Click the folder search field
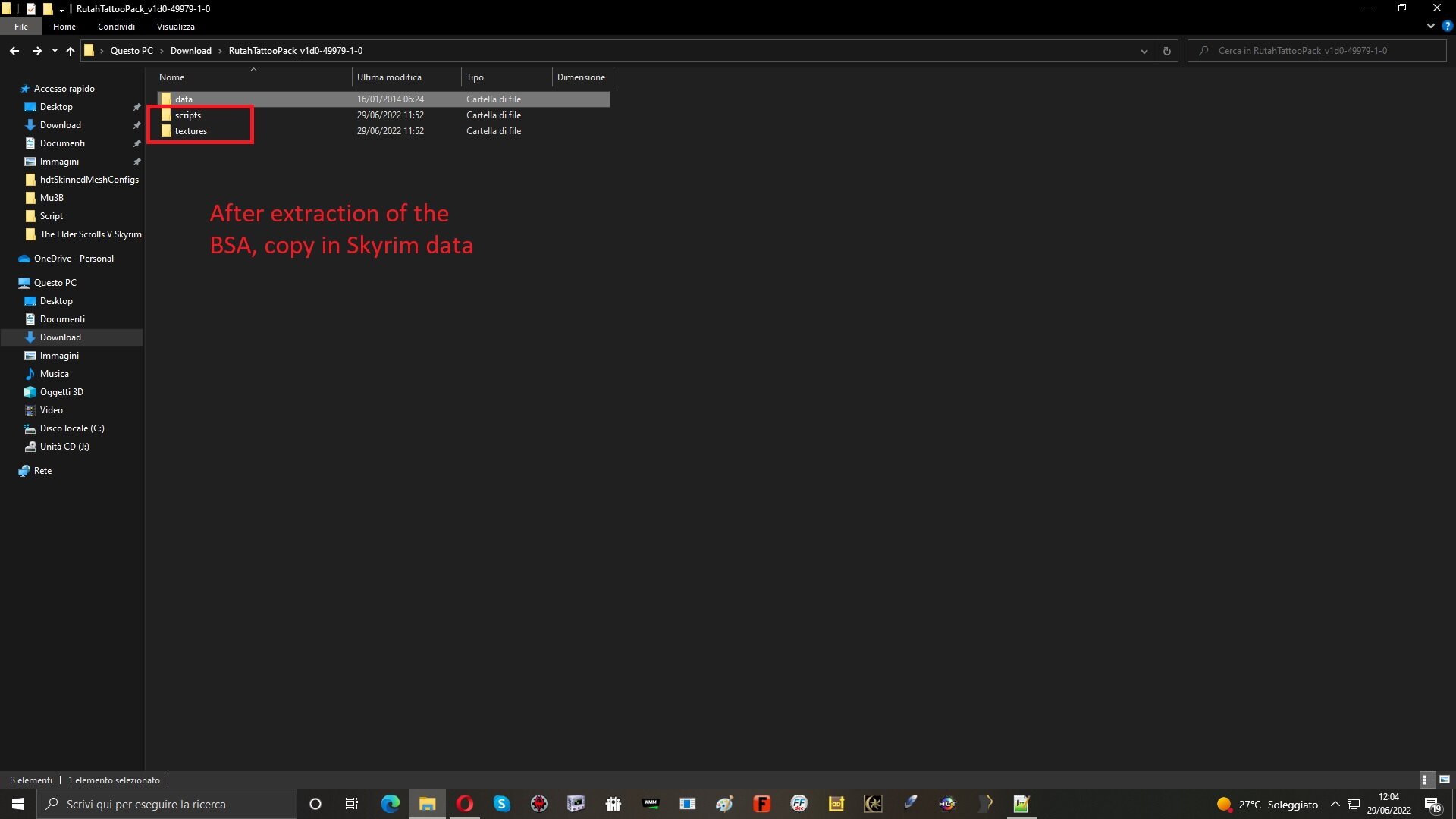This screenshot has width=1456, height=819. pyautogui.click(x=1317, y=51)
